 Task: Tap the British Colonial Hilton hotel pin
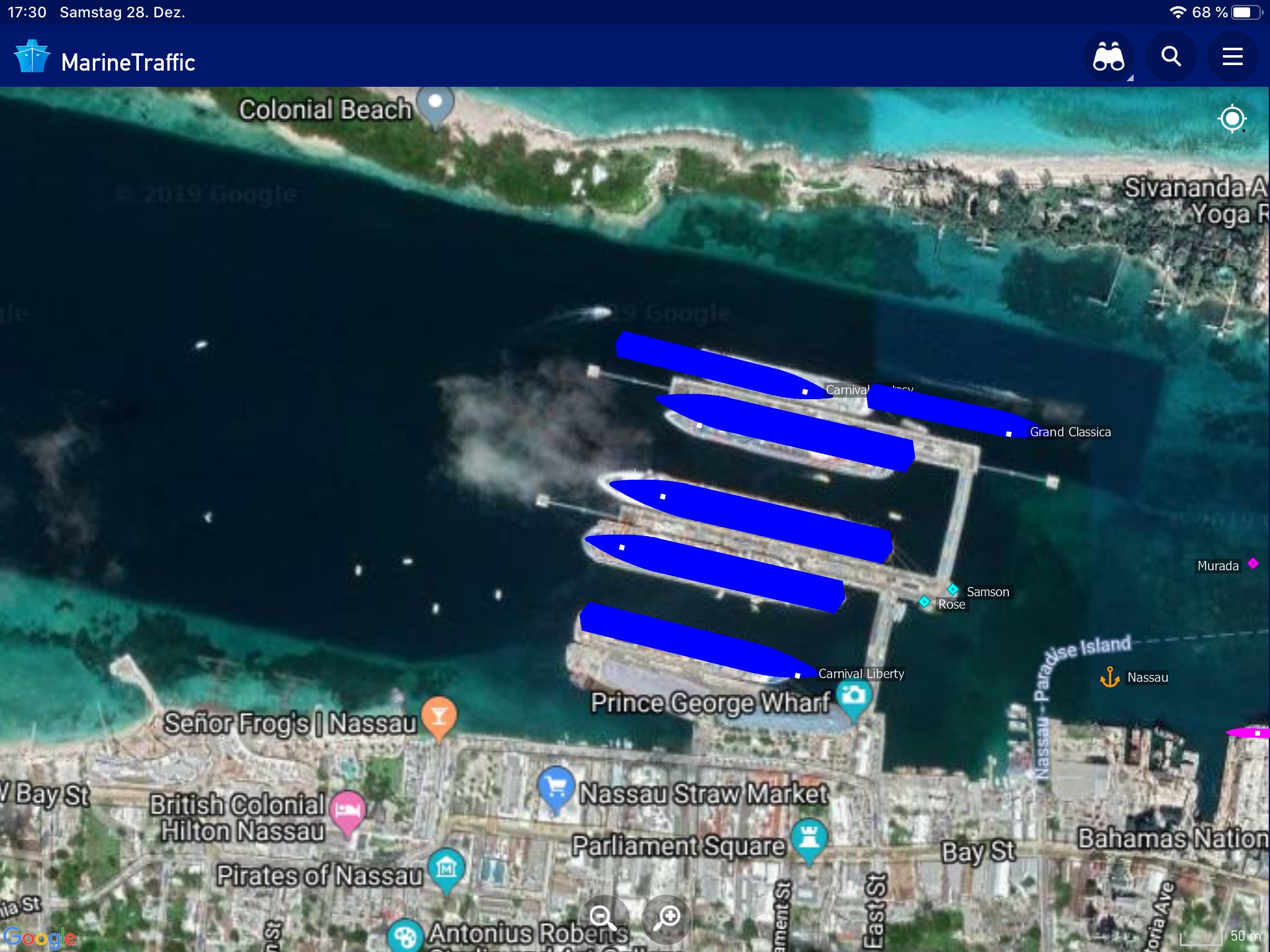(348, 810)
